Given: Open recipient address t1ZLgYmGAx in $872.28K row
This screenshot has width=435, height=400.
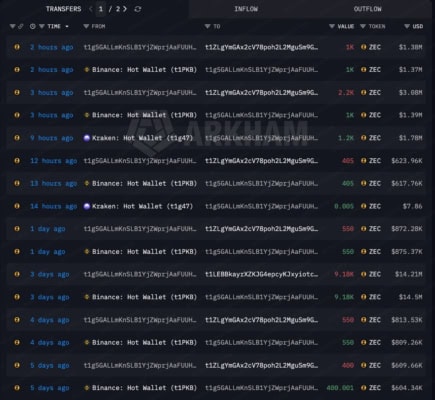Looking at the screenshot, I should pyautogui.click(x=261, y=229).
